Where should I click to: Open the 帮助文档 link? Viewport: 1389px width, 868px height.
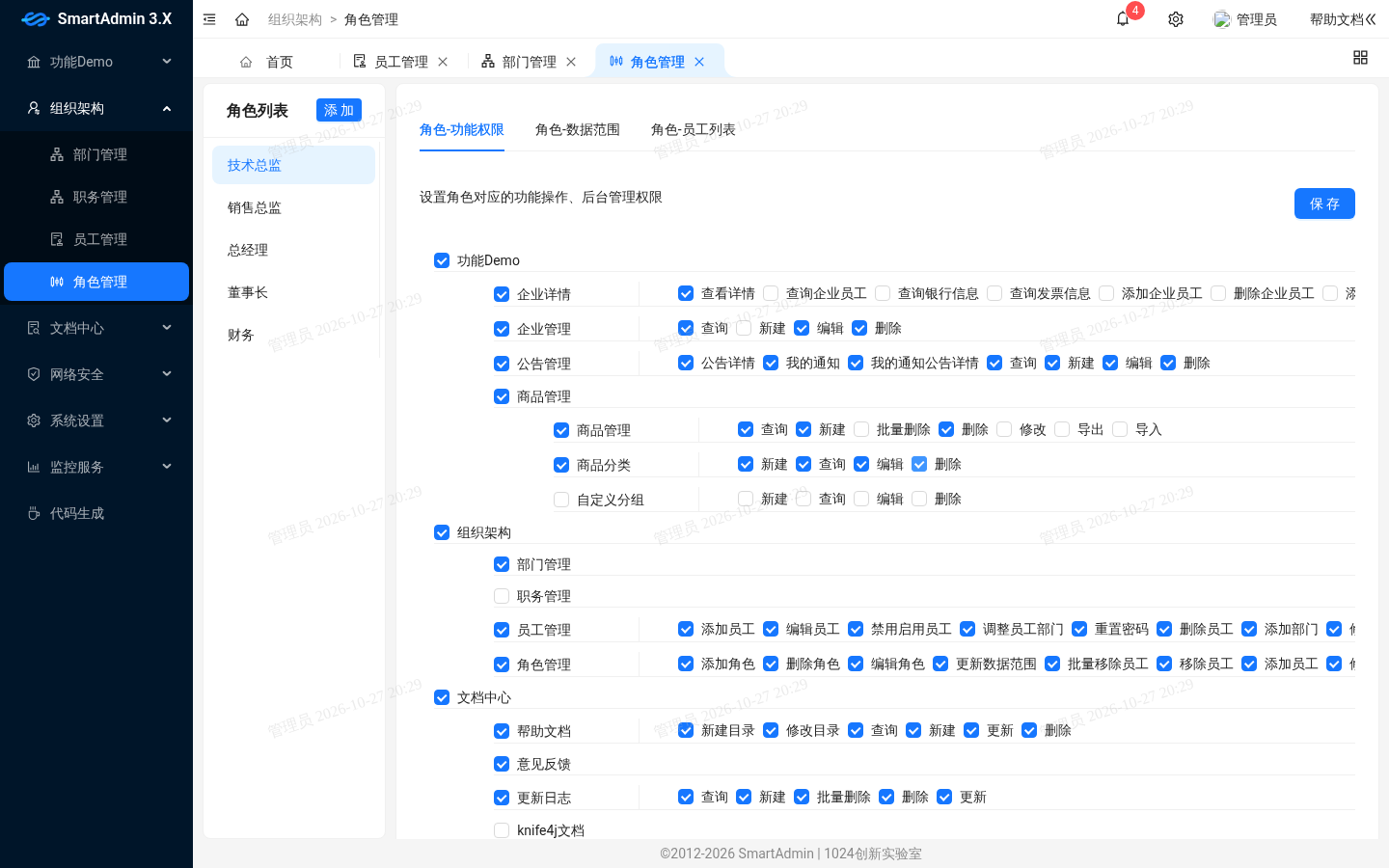(x=1336, y=19)
